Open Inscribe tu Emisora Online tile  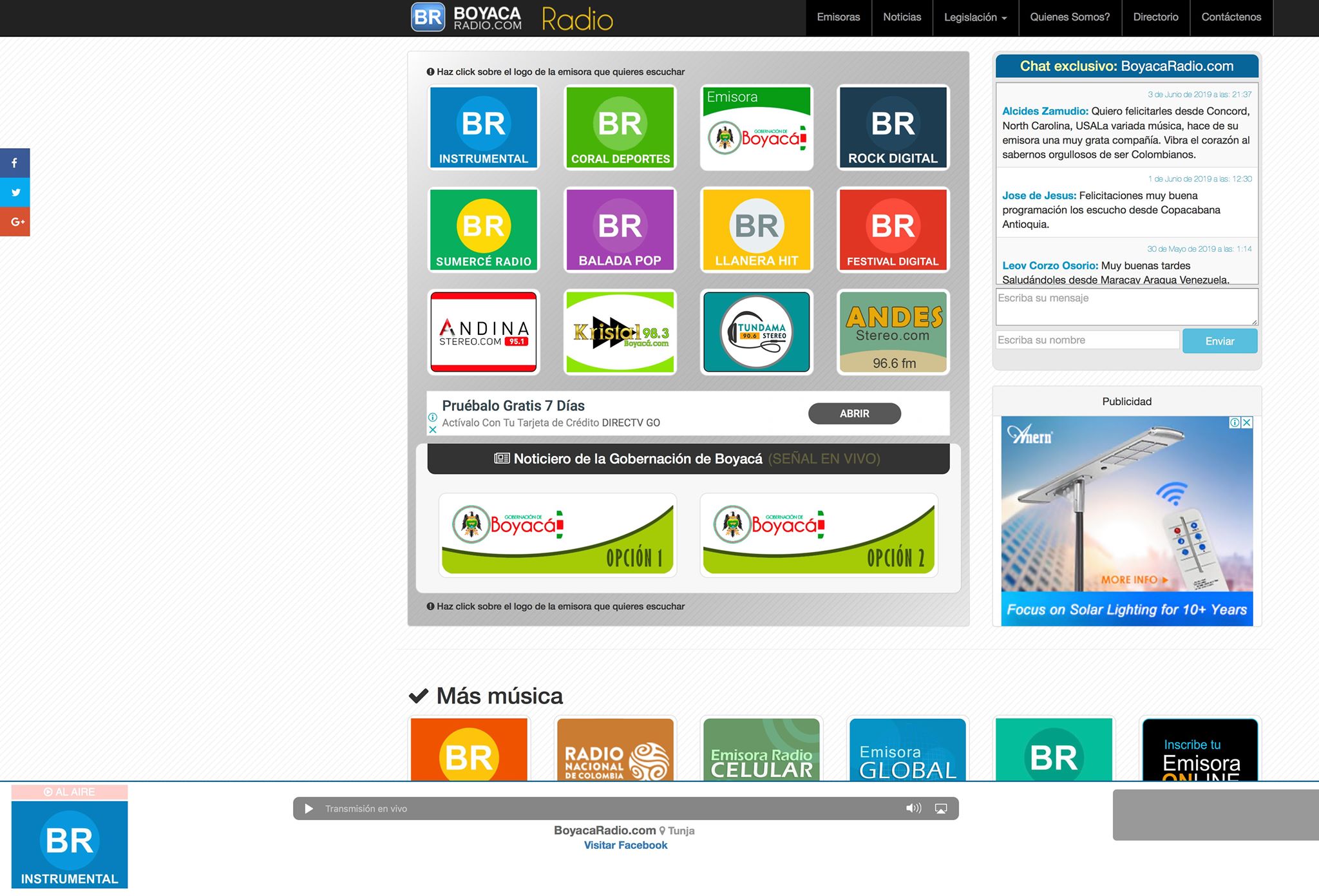click(x=1200, y=749)
